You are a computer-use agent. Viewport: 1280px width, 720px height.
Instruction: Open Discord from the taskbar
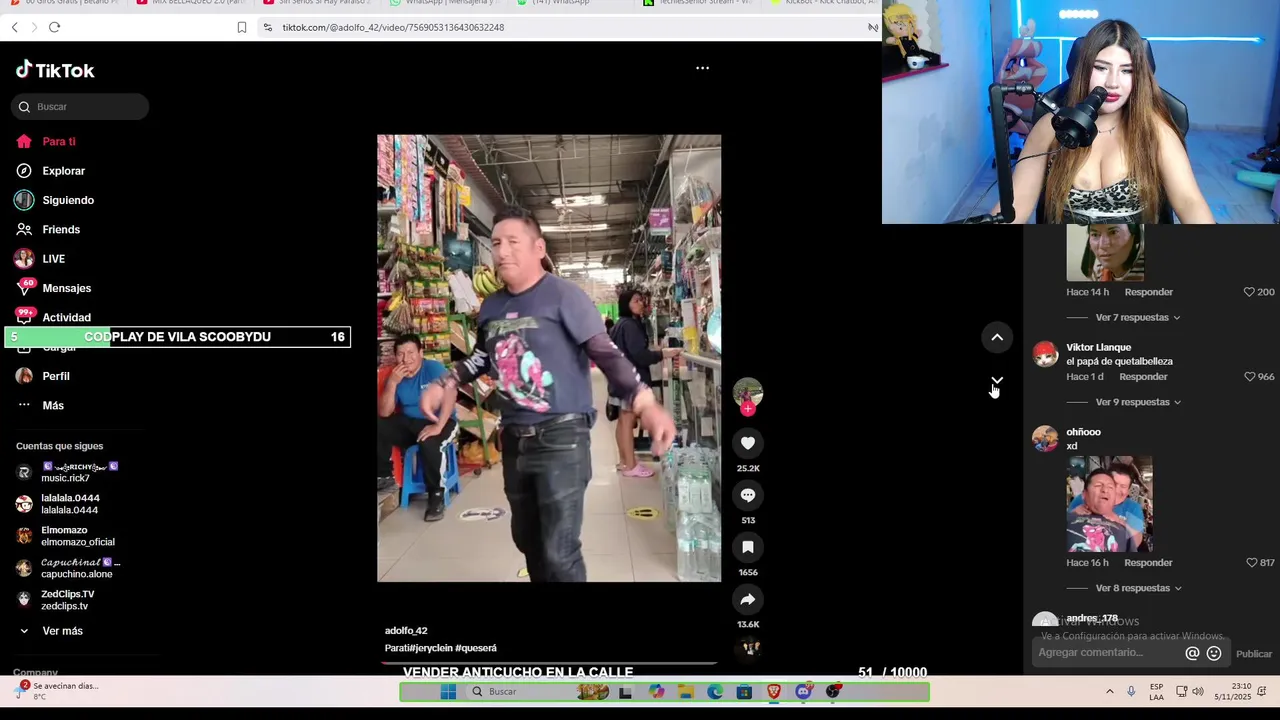coord(803,692)
